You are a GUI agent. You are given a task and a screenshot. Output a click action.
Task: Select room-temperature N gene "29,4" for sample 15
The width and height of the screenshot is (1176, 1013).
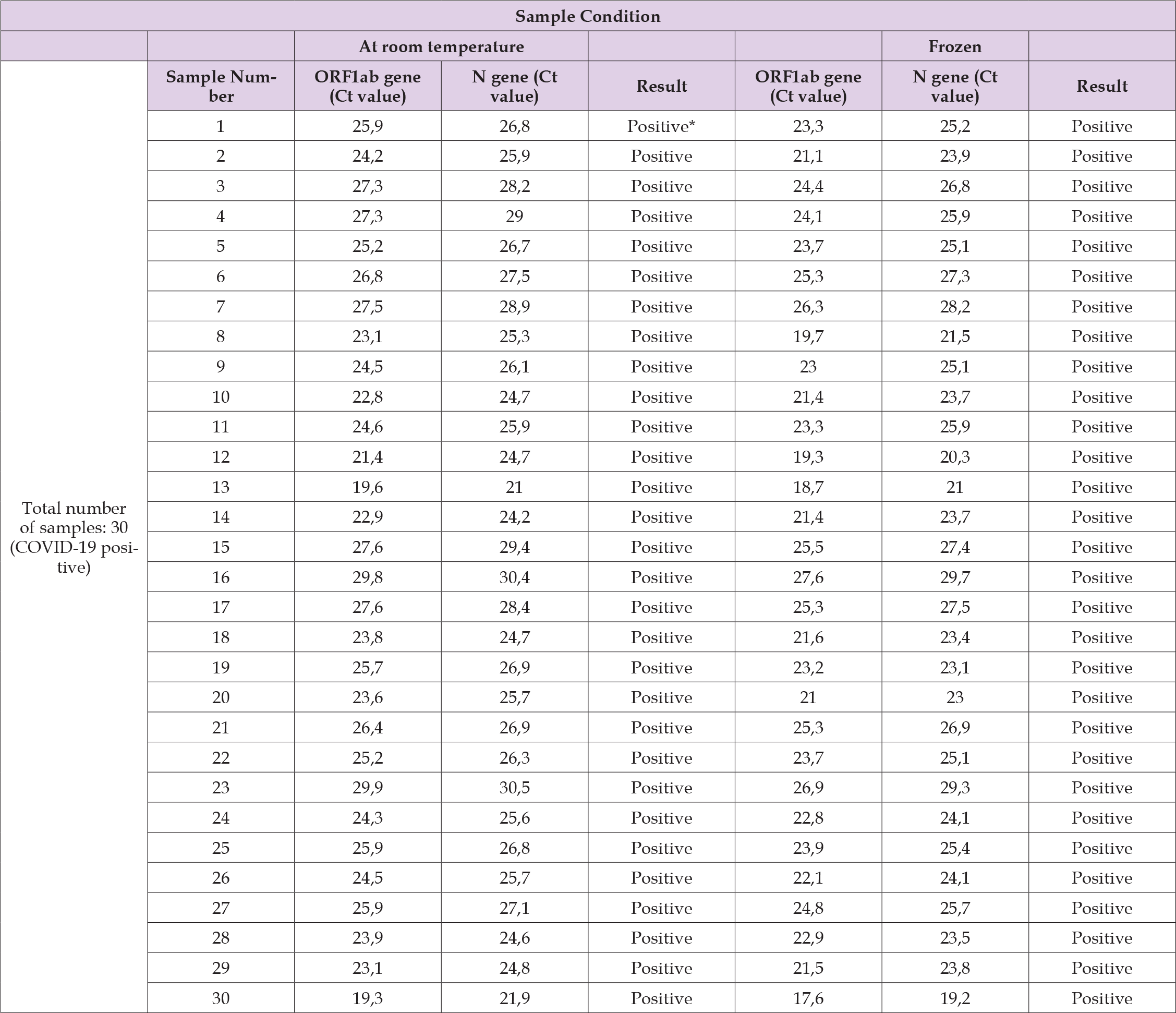pos(514,547)
